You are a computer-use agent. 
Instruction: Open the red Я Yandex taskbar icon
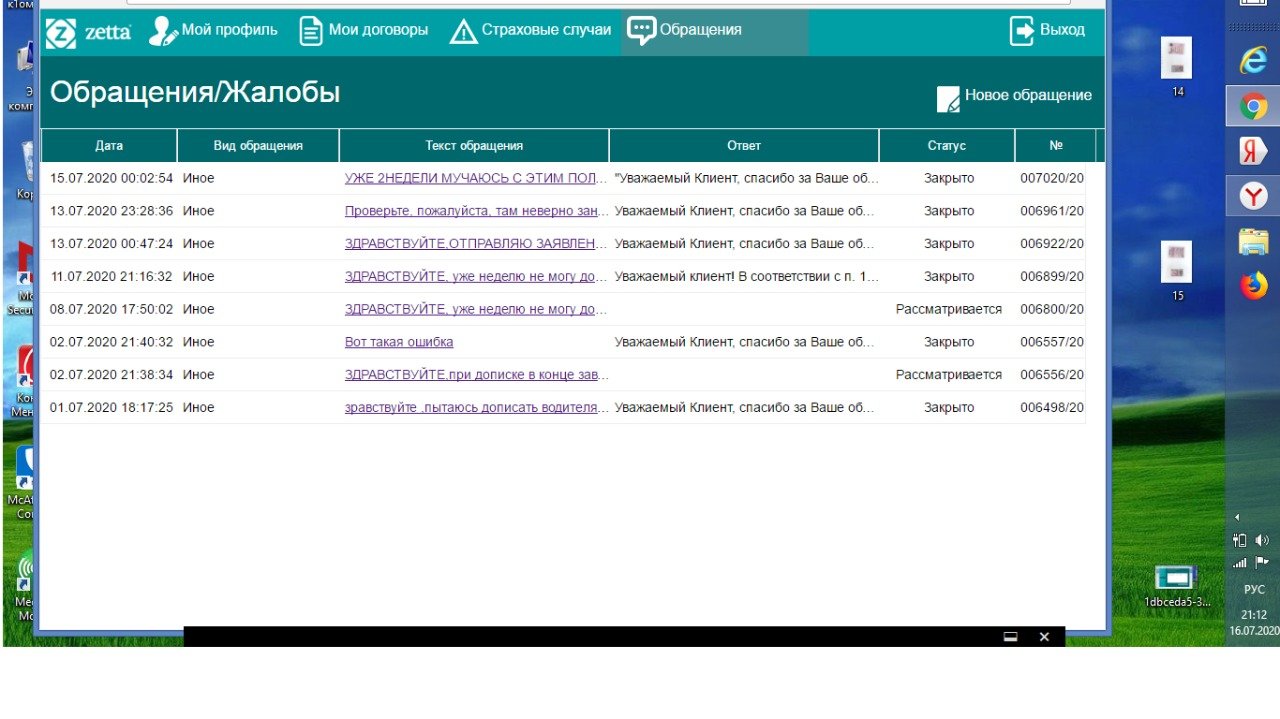1253,151
